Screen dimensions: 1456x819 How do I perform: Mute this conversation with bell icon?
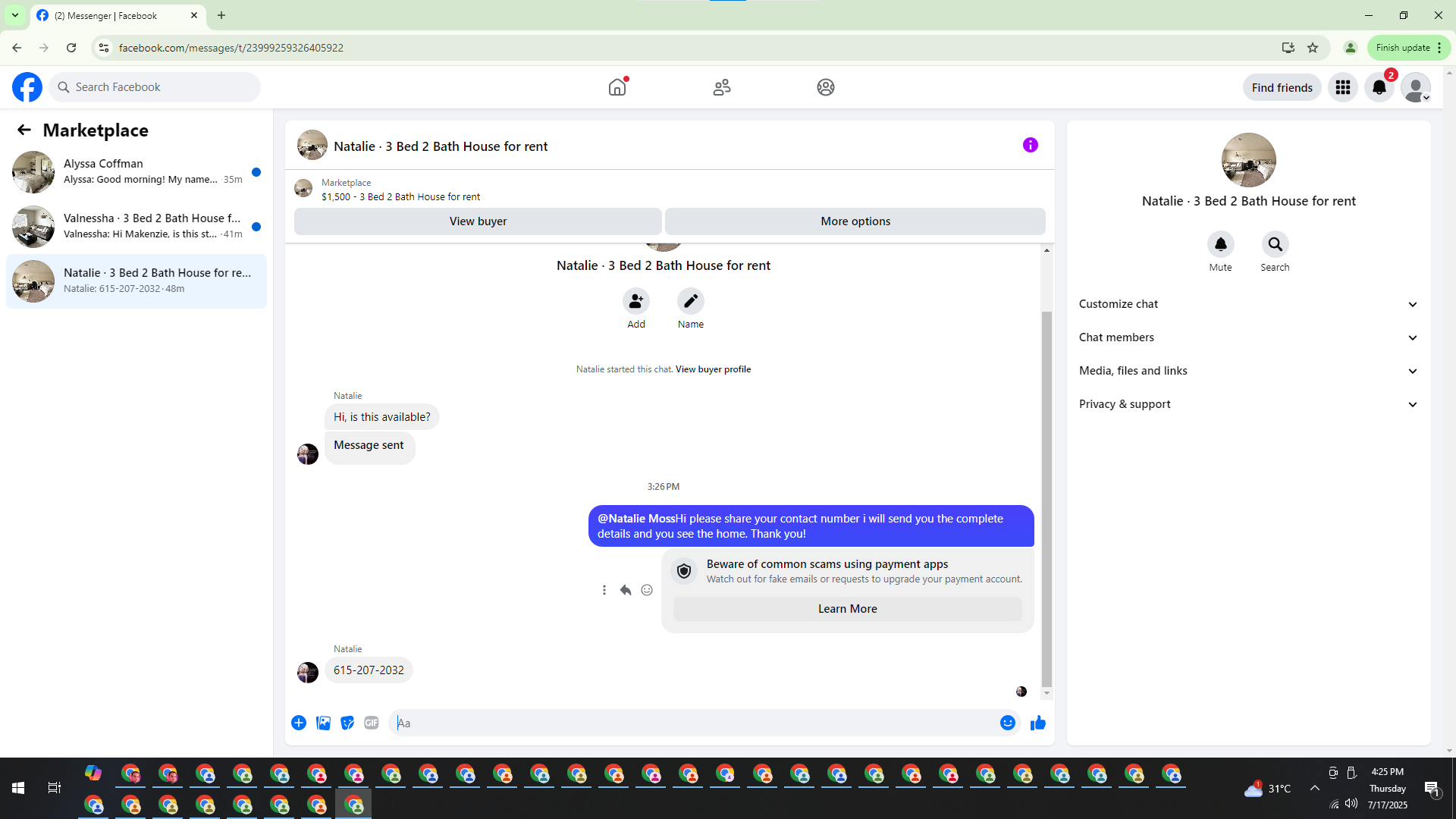coord(1220,244)
